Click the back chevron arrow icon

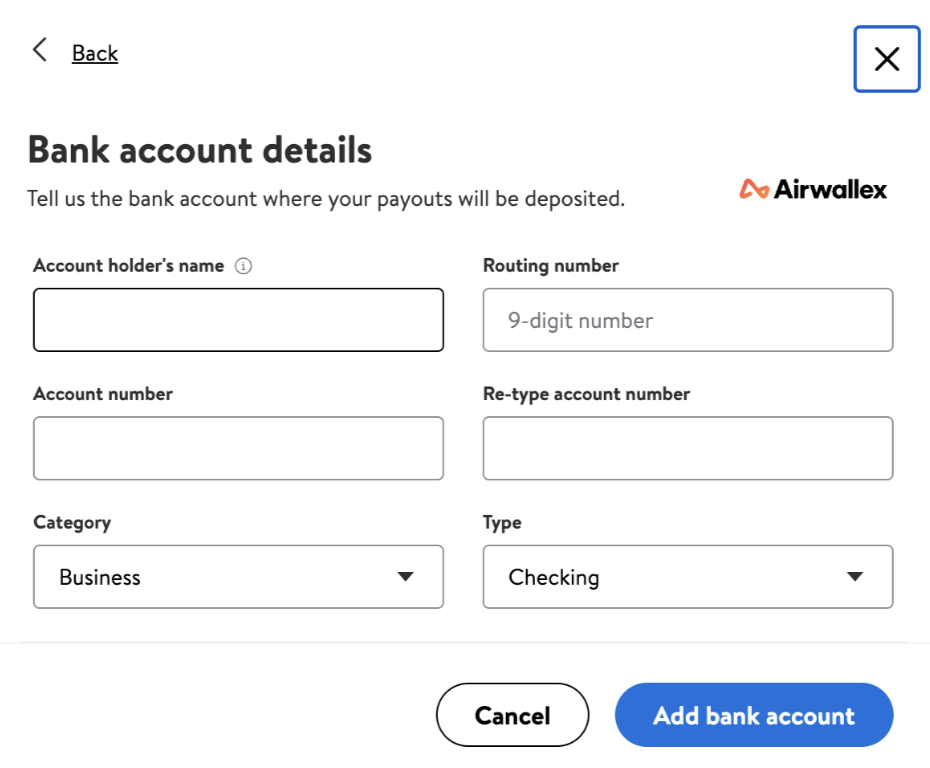[x=40, y=51]
